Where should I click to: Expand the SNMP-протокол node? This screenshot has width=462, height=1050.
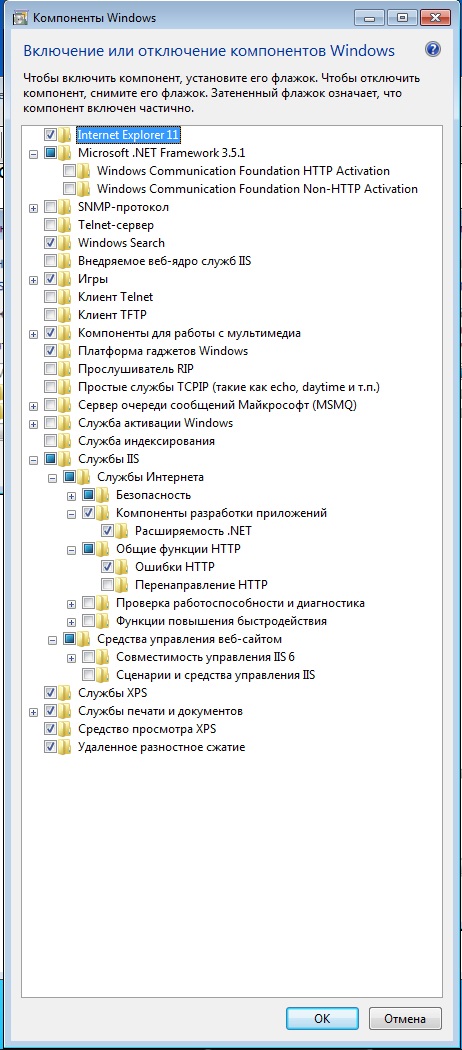(33, 208)
